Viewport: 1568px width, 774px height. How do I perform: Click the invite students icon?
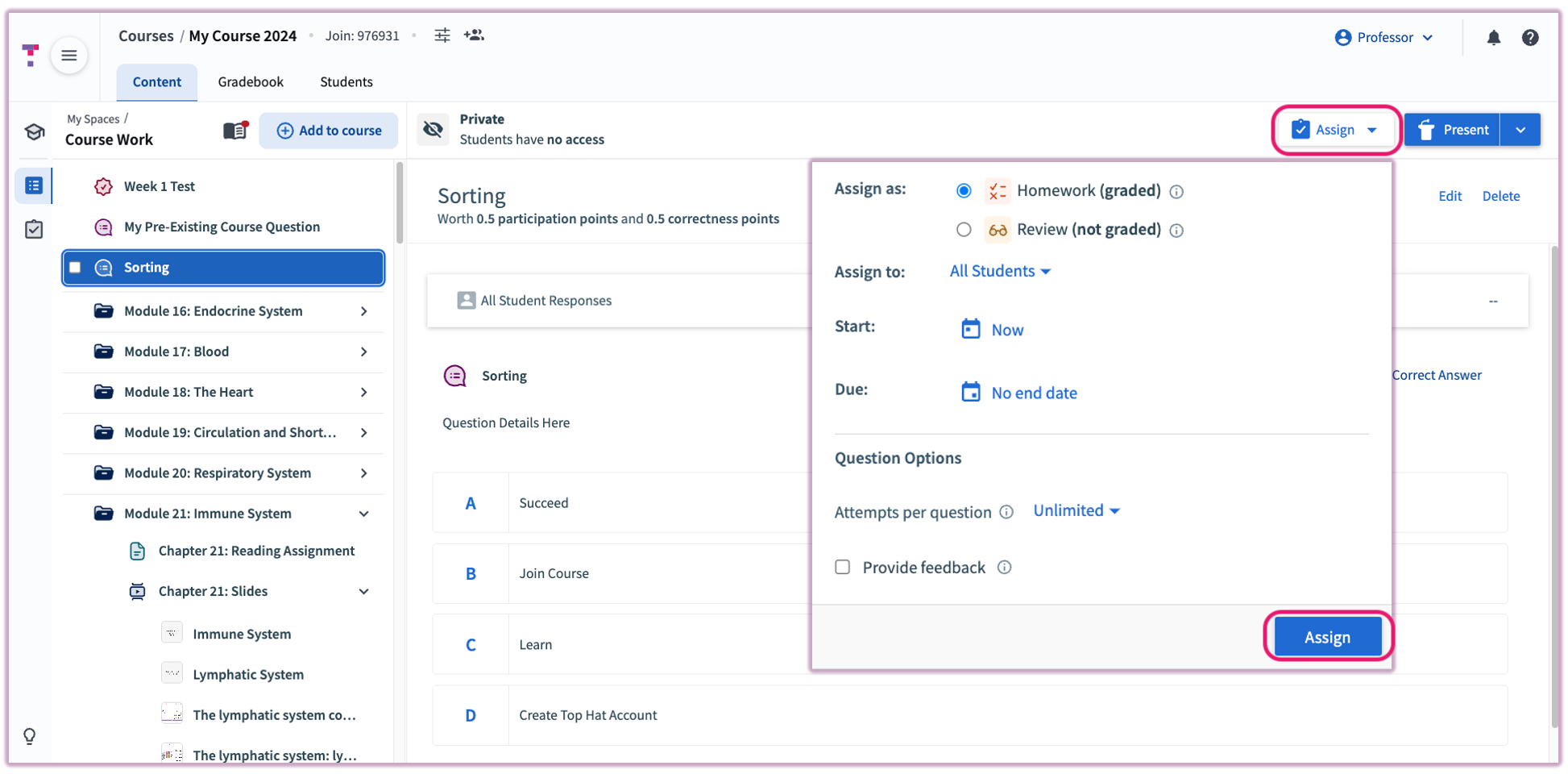[x=474, y=35]
